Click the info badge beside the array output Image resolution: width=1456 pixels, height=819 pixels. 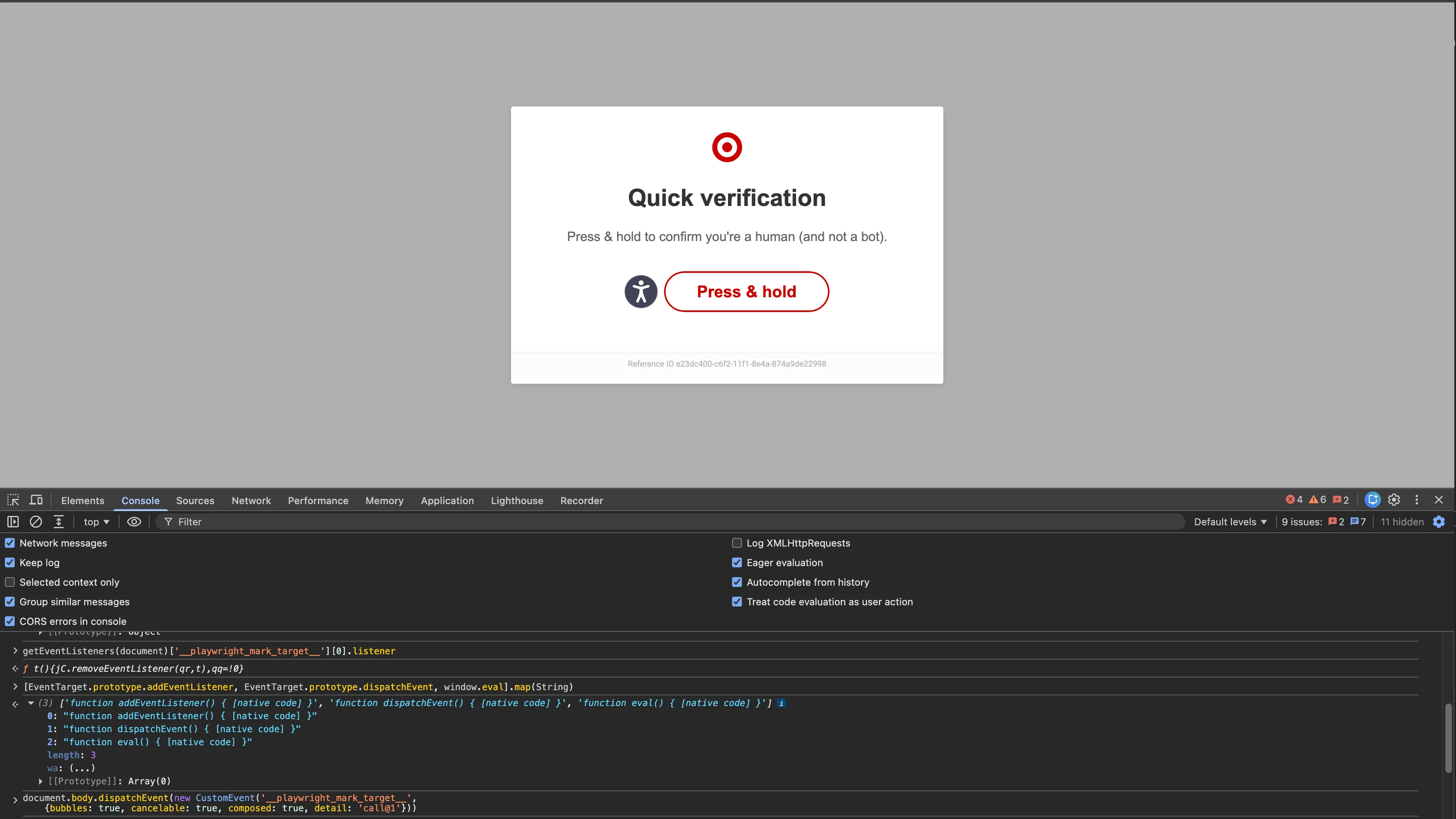[781, 703]
